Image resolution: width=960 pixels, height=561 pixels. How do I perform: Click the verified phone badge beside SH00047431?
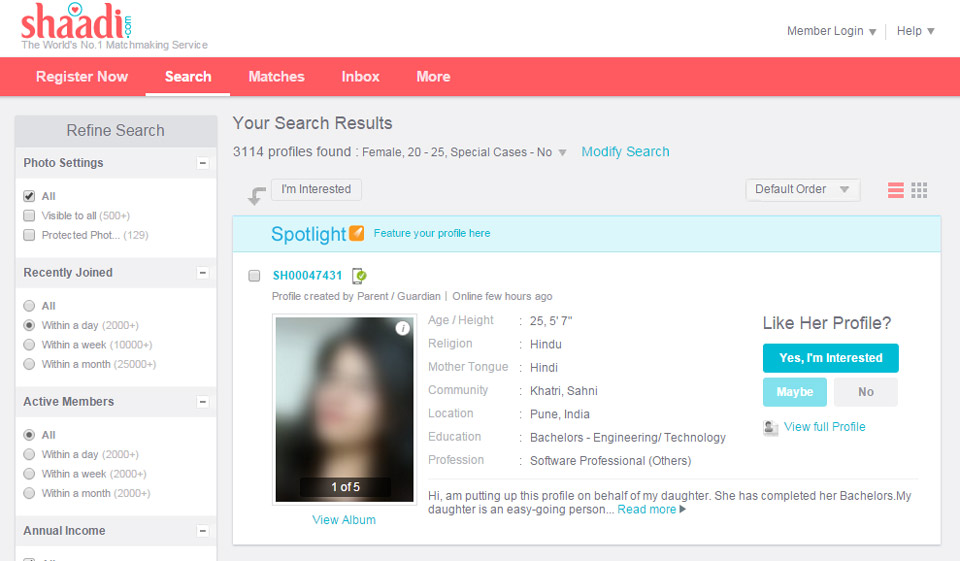pos(360,276)
